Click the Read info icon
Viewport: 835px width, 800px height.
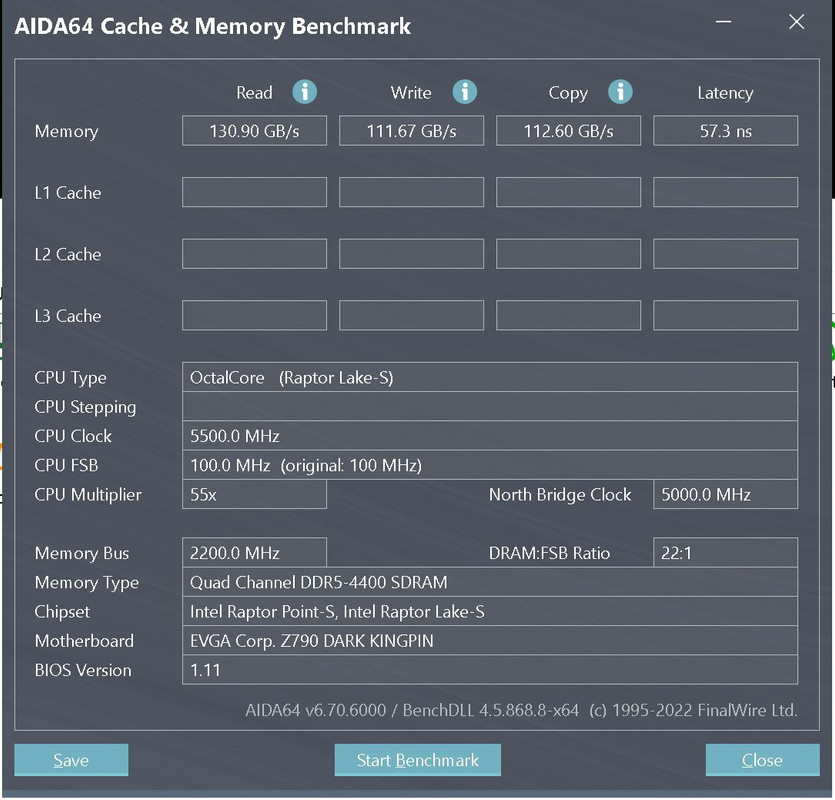305,92
